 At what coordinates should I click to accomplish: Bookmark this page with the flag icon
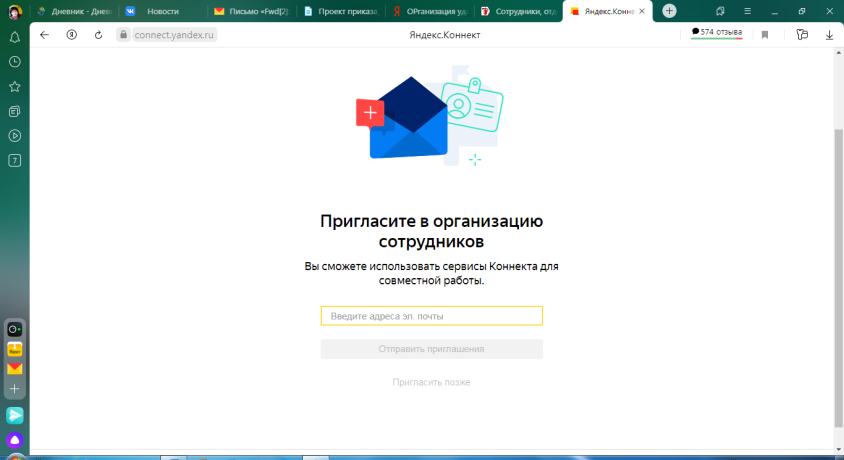click(x=765, y=35)
